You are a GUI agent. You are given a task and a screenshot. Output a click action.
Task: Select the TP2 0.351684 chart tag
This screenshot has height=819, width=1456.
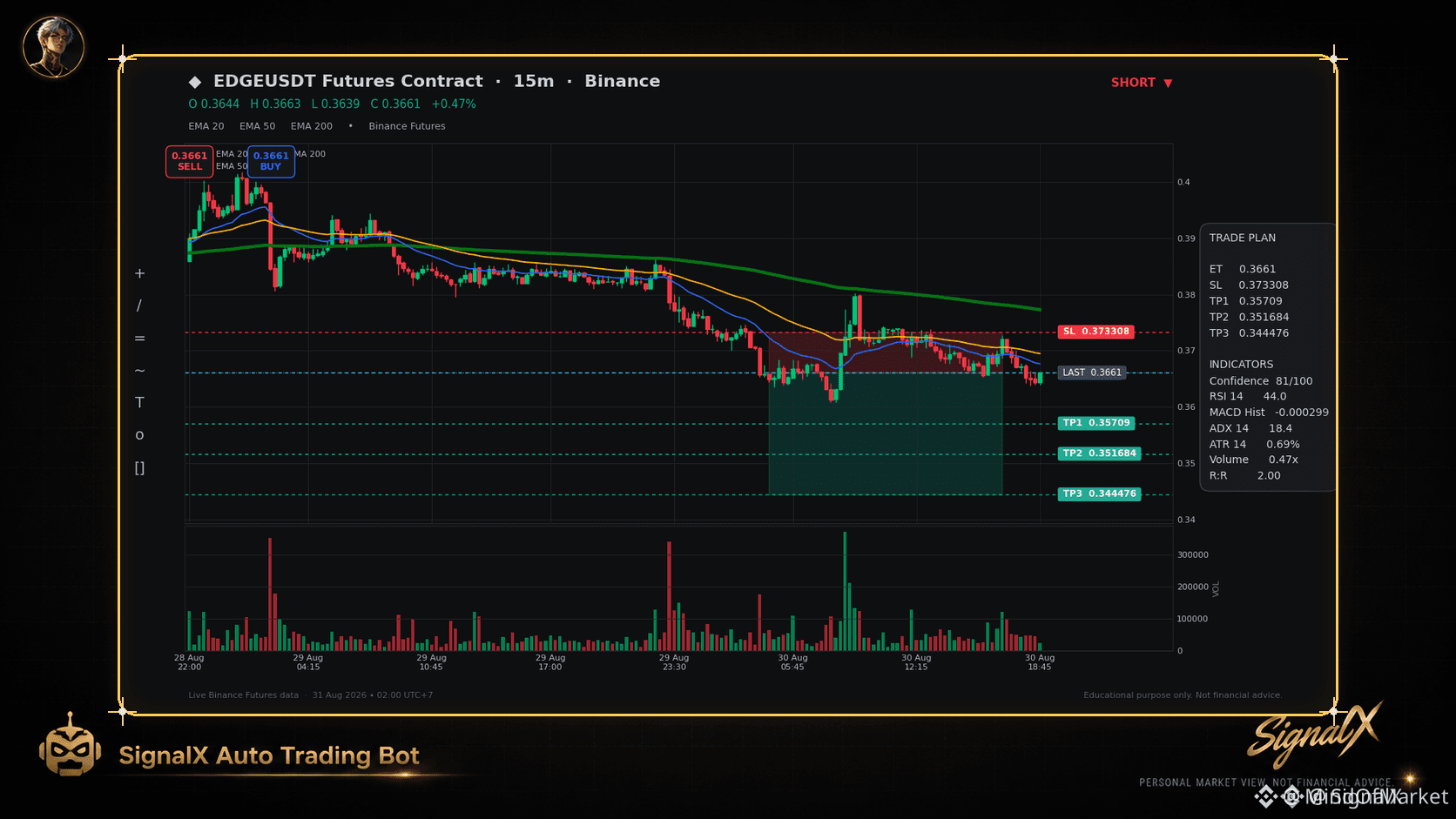(1099, 453)
